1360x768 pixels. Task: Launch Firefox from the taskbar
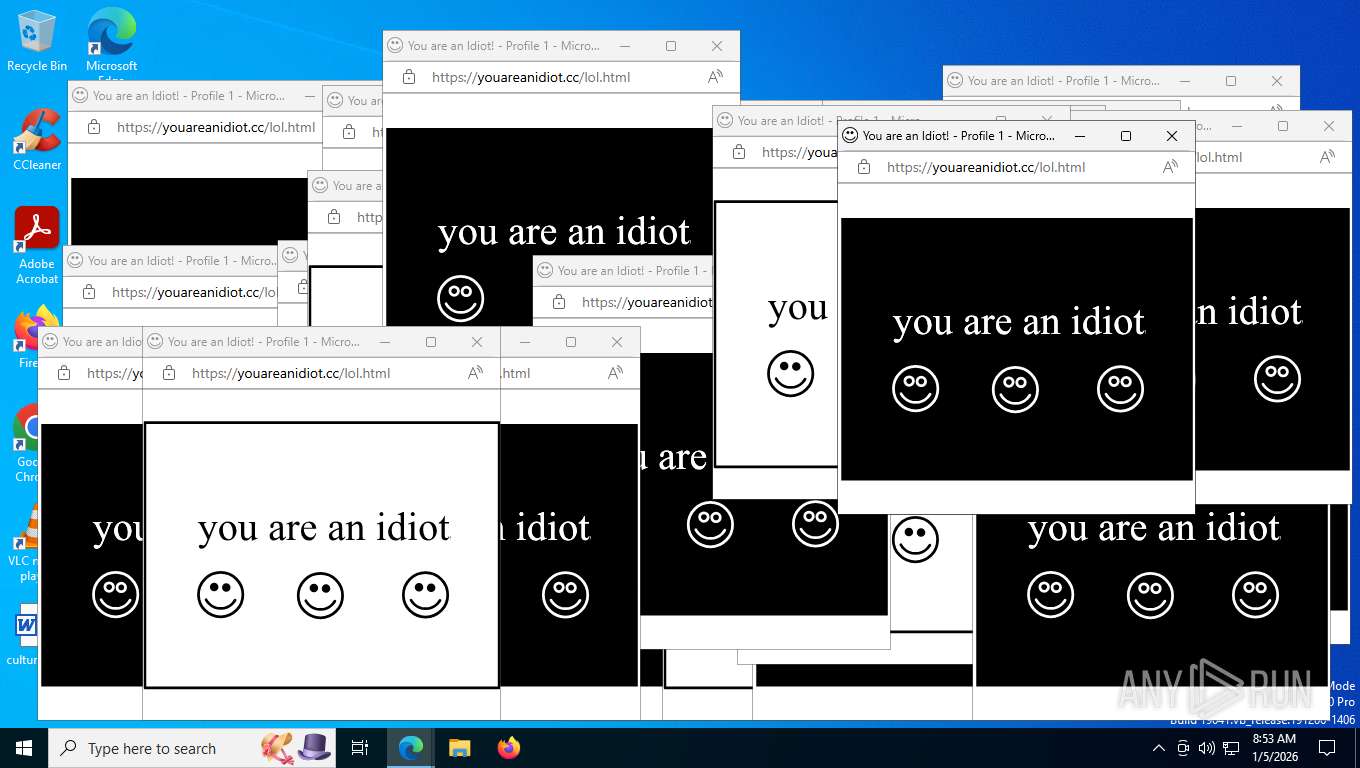pos(509,748)
